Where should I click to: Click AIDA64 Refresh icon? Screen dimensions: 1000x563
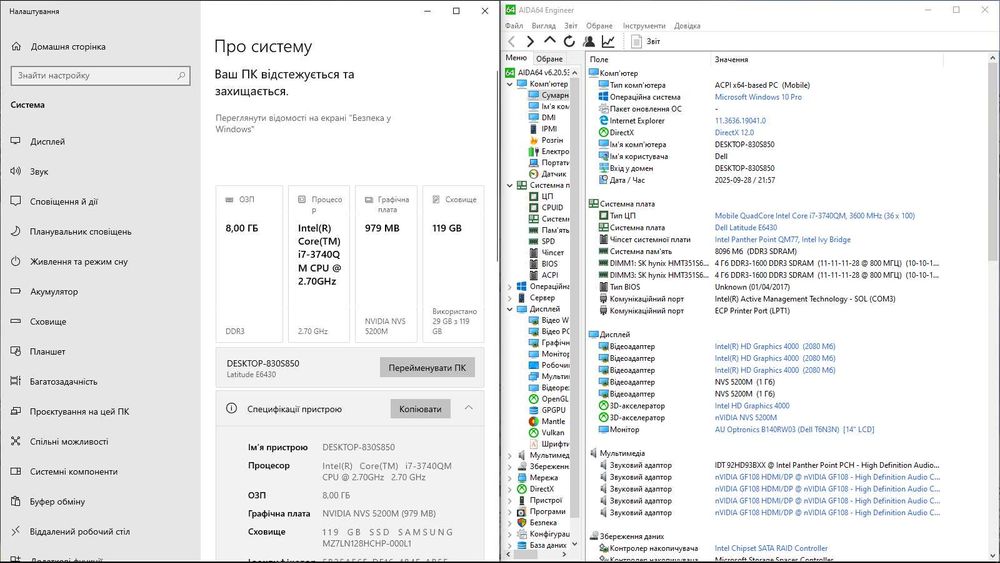569,41
